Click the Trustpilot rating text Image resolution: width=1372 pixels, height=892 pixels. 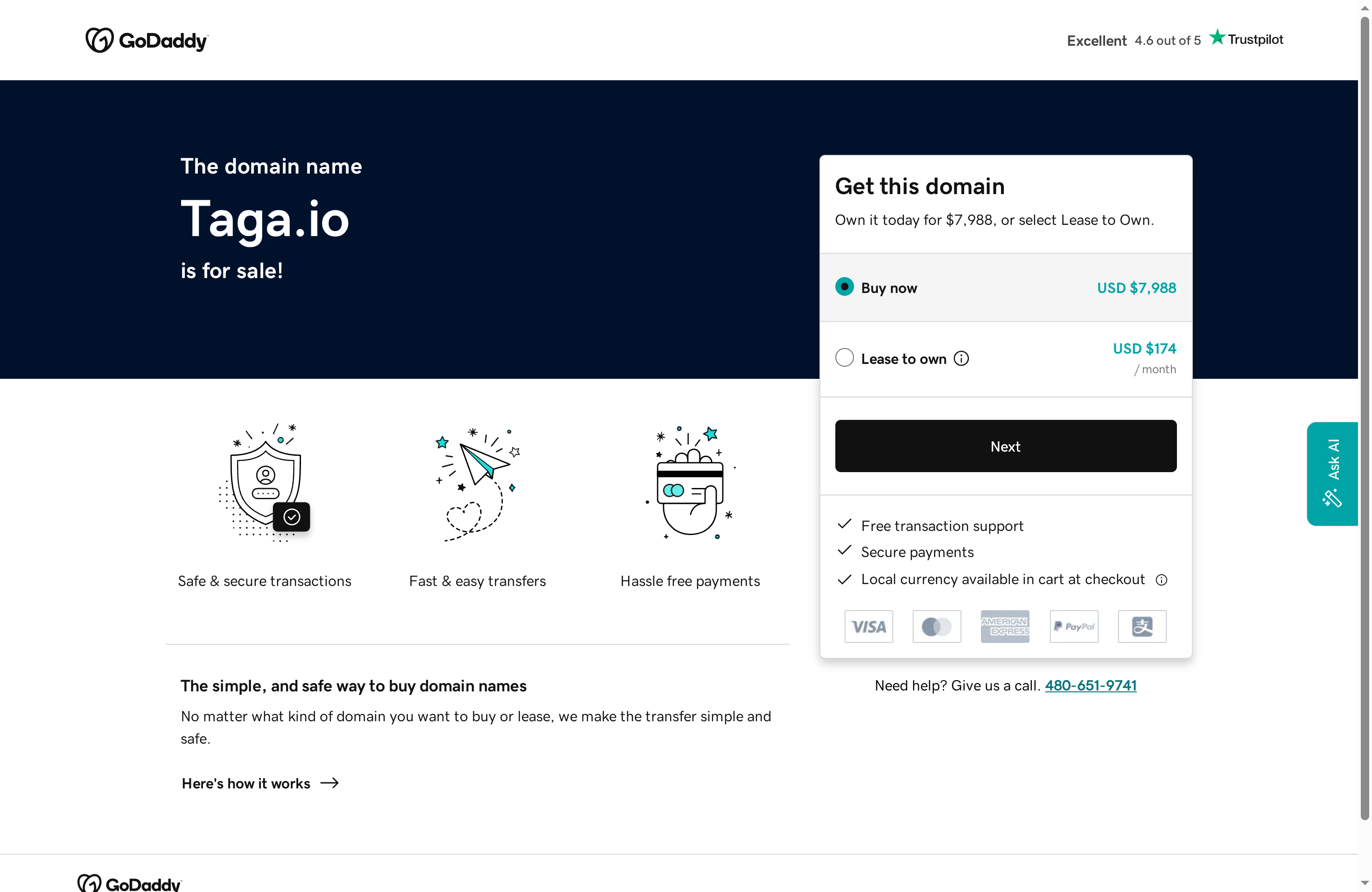click(1167, 40)
